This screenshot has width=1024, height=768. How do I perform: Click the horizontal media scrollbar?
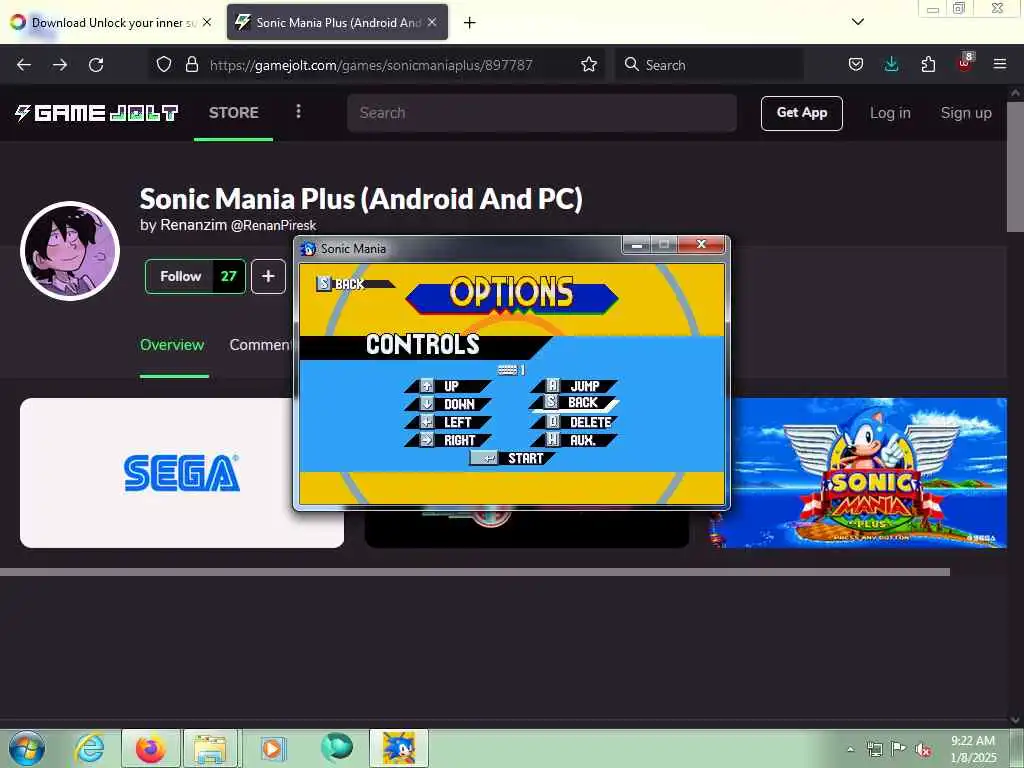click(475, 572)
